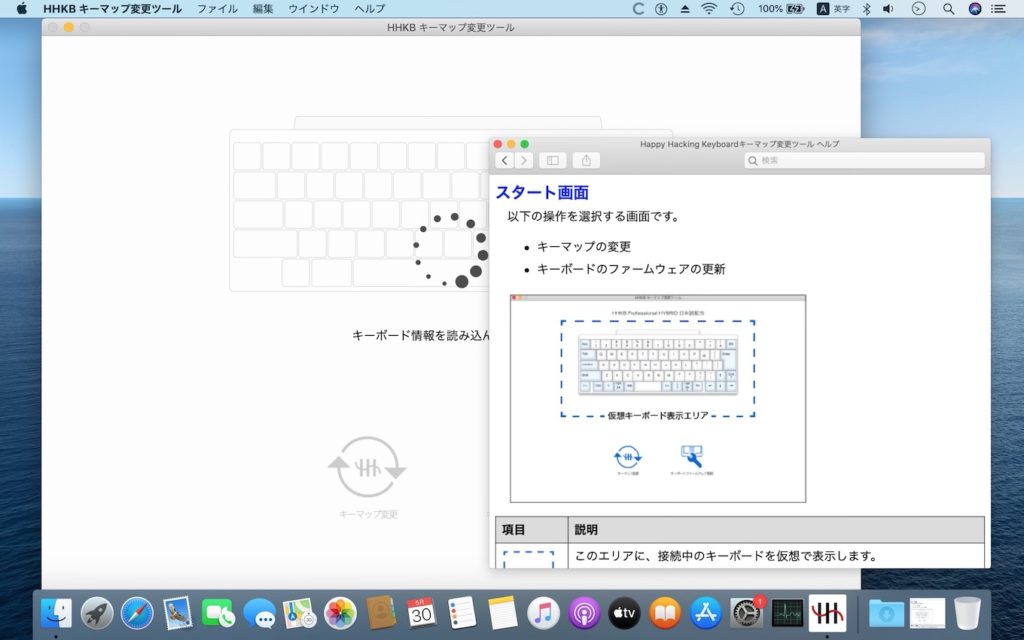Minimize the HHKB キーマップ変更ツール window

[x=69, y=27]
